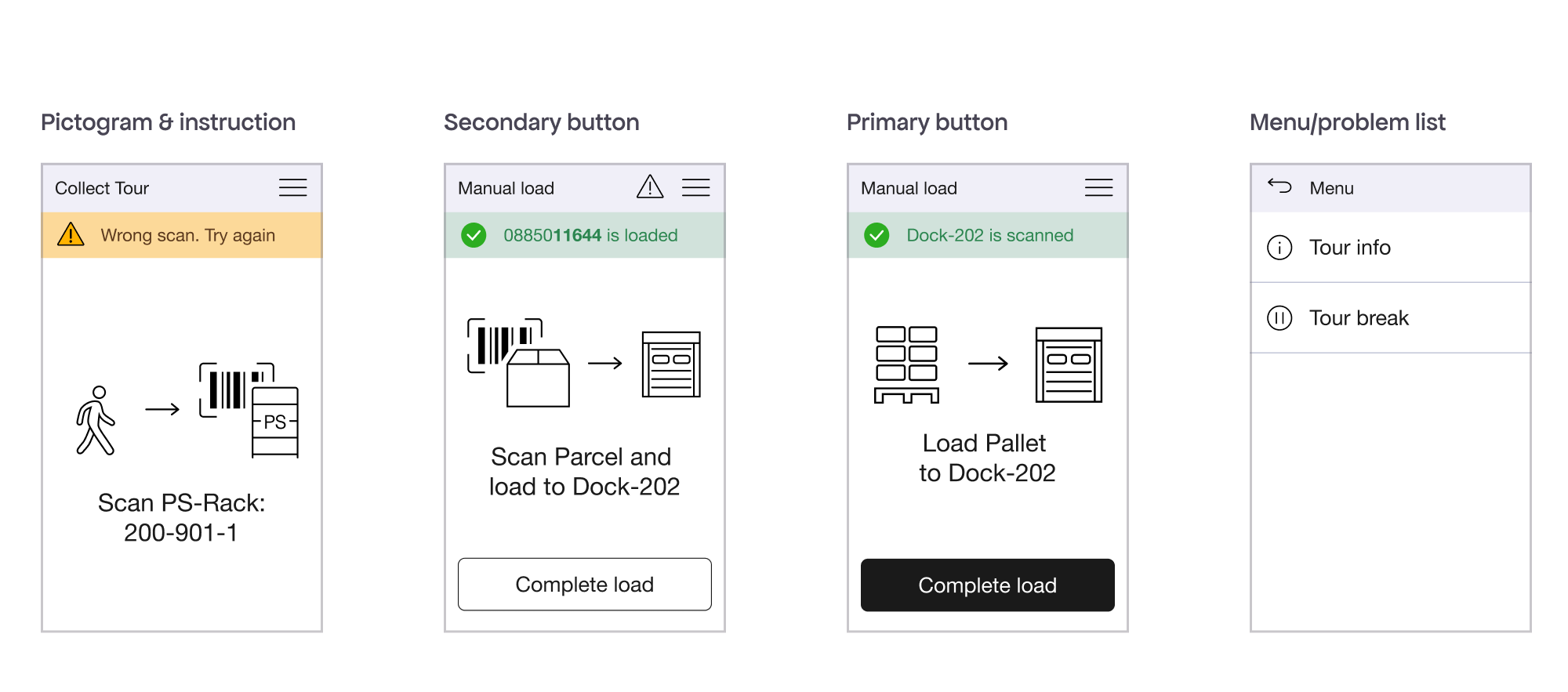Click the green checkmark next to 0885011644
Viewport: 1568px width, 692px height.
click(474, 235)
